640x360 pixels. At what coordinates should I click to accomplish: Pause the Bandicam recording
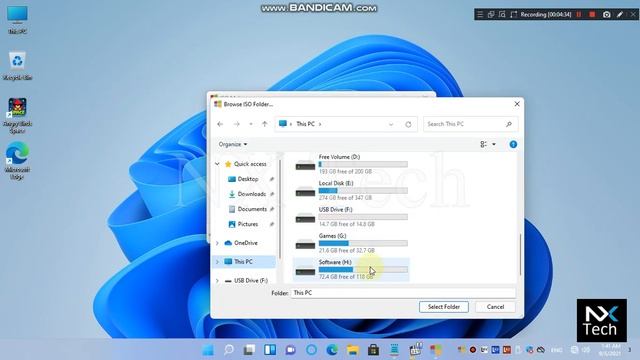[x=579, y=15]
